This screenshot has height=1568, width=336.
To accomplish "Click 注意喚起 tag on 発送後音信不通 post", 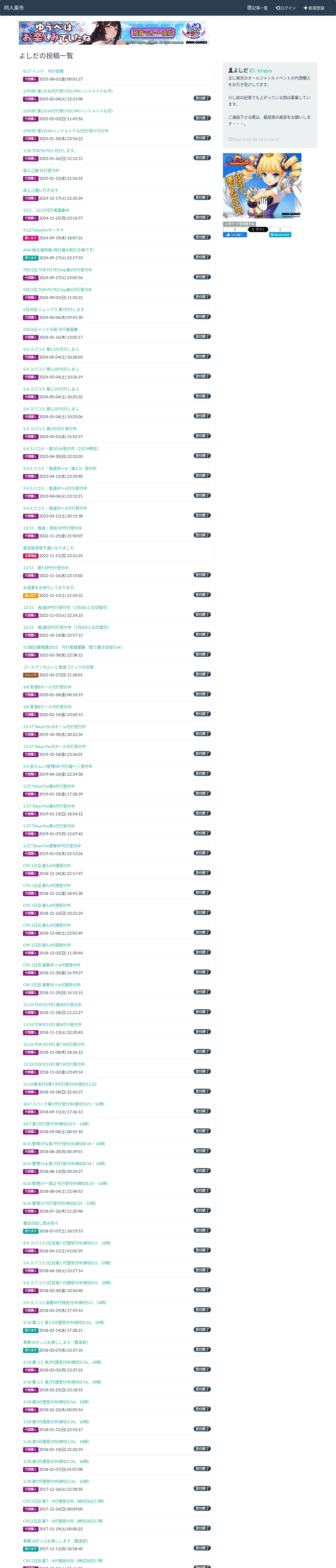I will tap(31, 556).
